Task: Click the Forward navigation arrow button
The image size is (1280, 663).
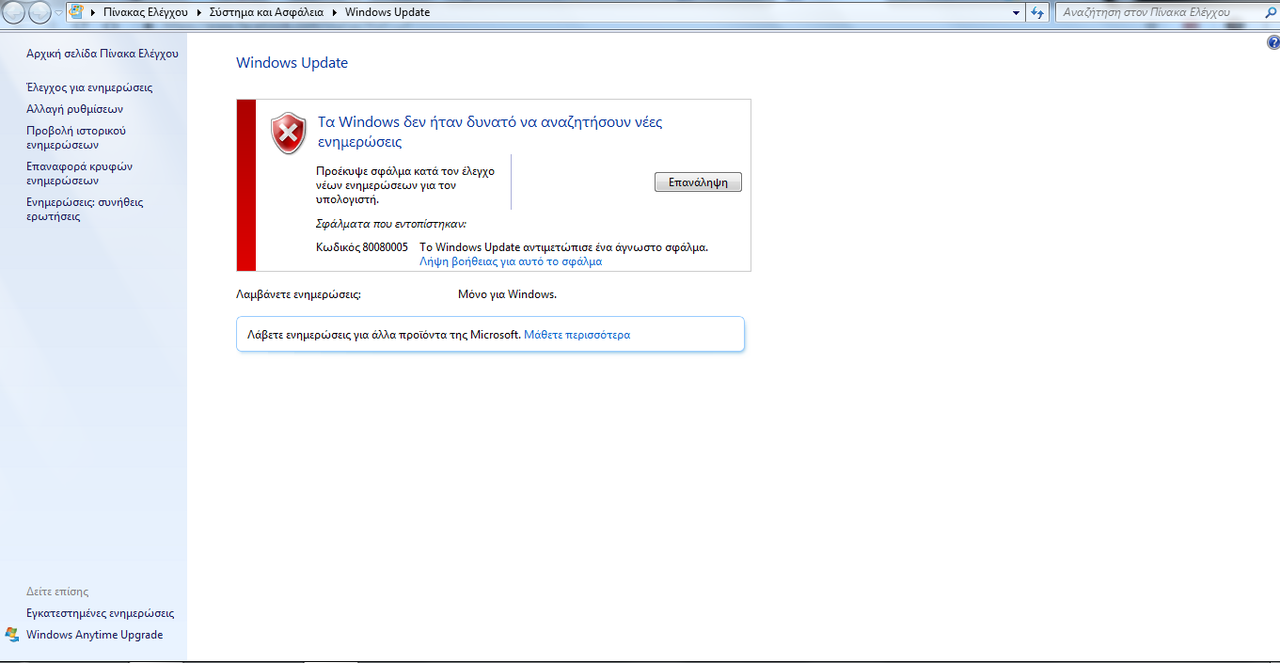Action: pyautogui.click(x=40, y=12)
